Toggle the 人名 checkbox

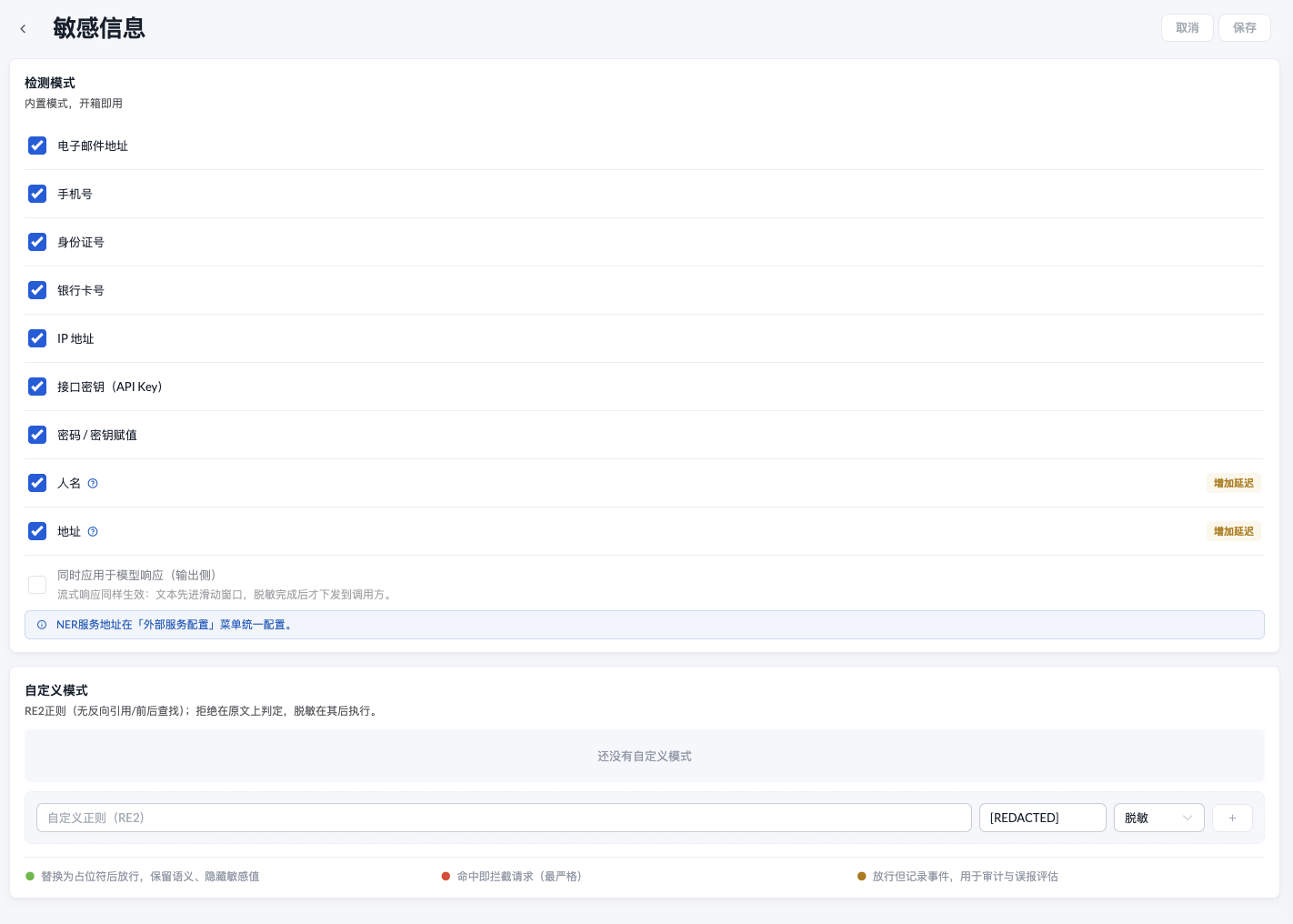coord(37,483)
